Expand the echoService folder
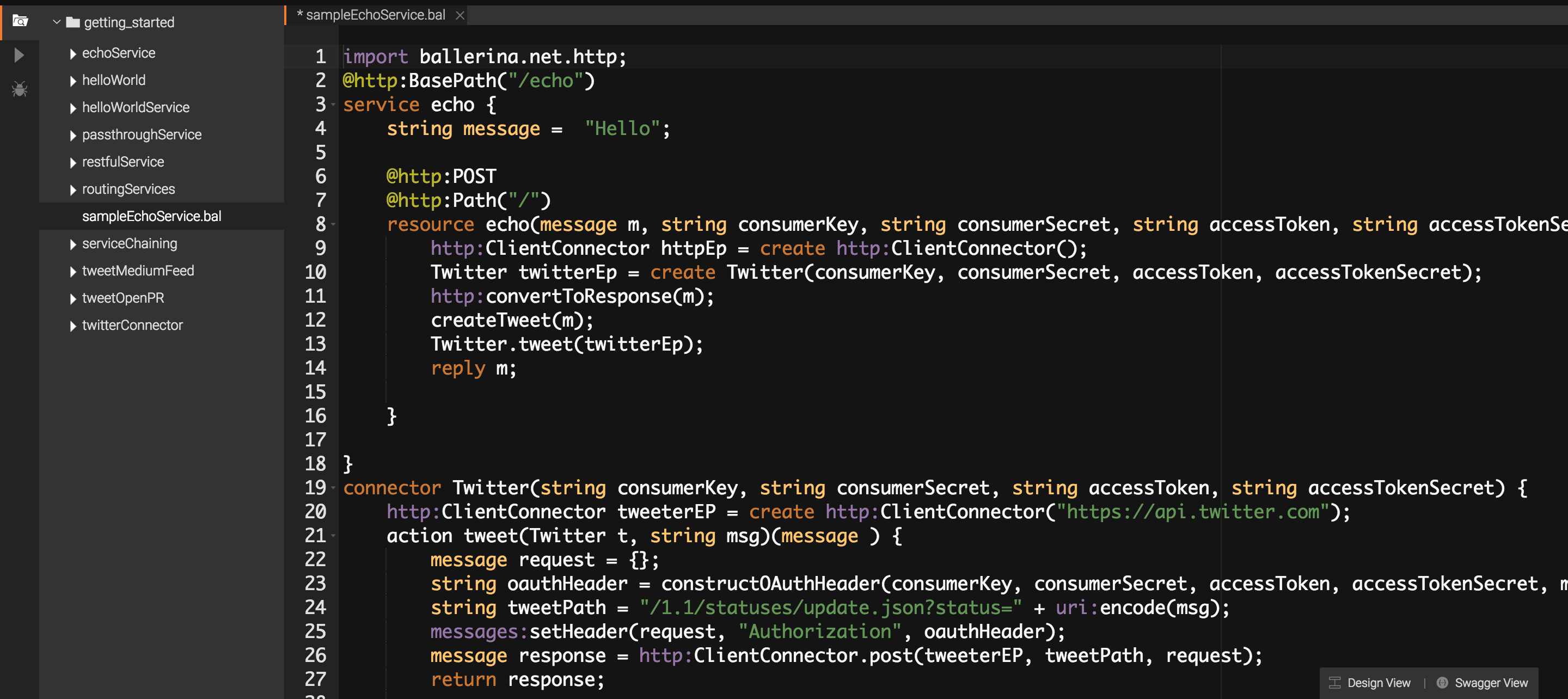The width and height of the screenshot is (1568, 699). pyautogui.click(x=73, y=53)
